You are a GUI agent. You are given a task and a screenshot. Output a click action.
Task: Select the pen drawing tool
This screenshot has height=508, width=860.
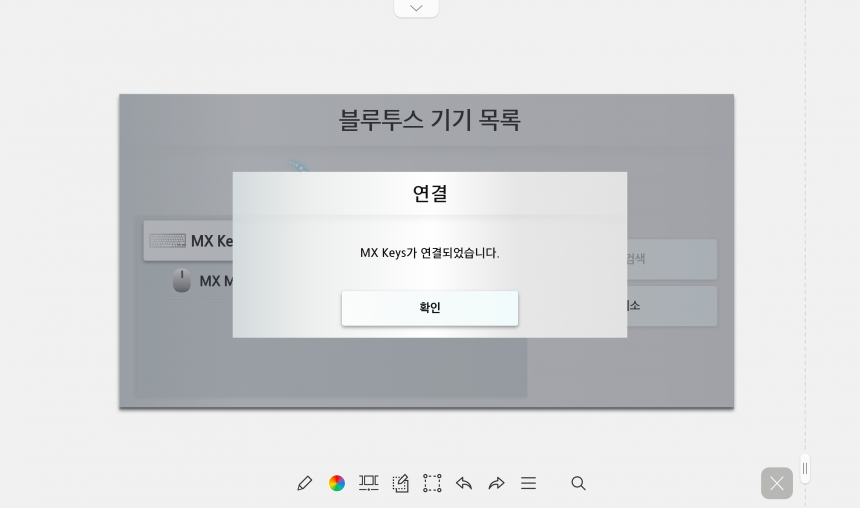[x=305, y=483]
